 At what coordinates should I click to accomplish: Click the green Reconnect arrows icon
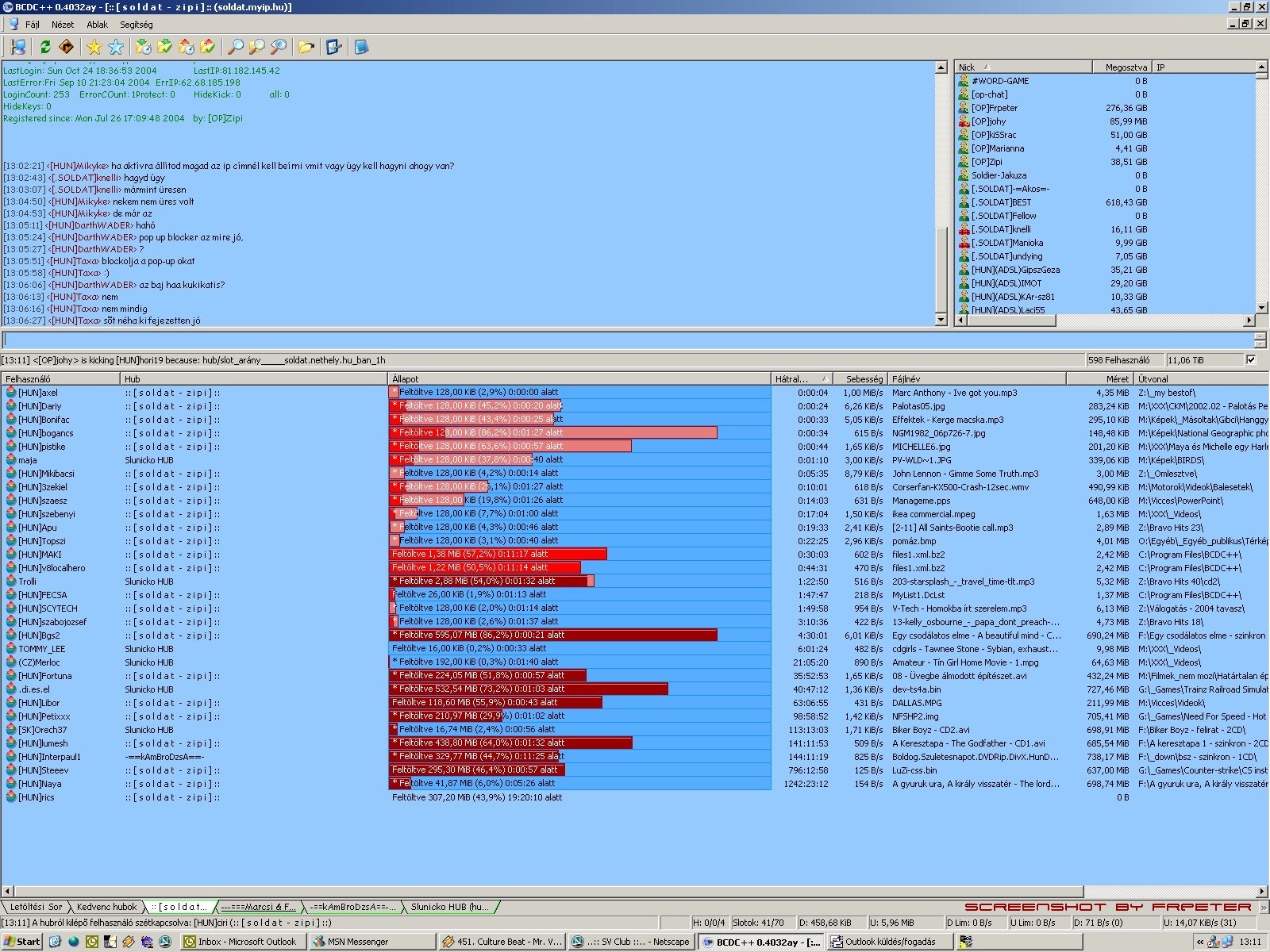[45, 48]
